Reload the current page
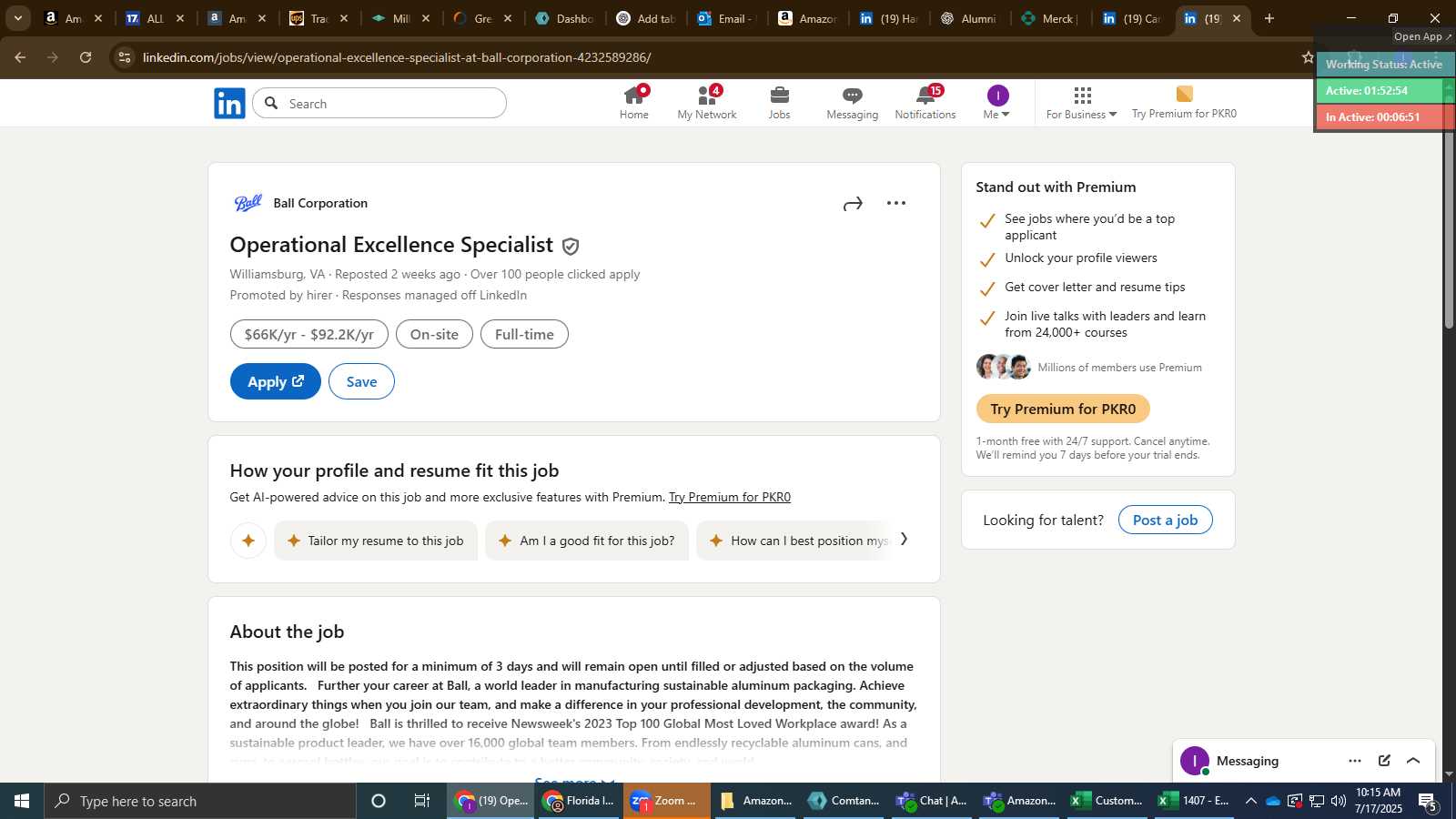Image resolution: width=1456 pixels, height=819 pixels. (86, 57)
